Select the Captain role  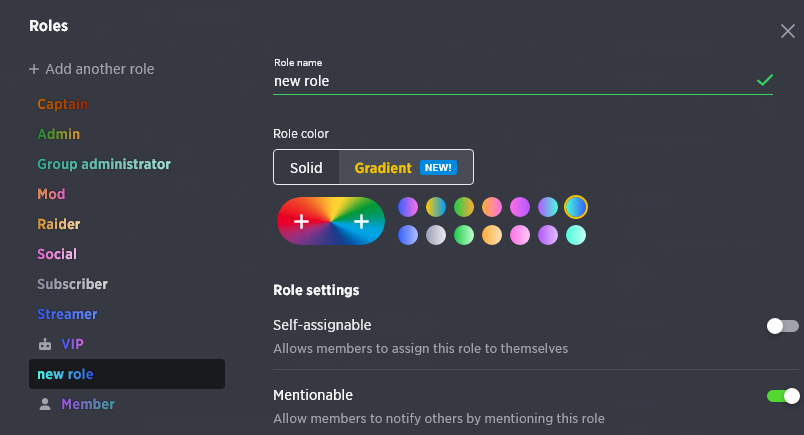[63, 104]
